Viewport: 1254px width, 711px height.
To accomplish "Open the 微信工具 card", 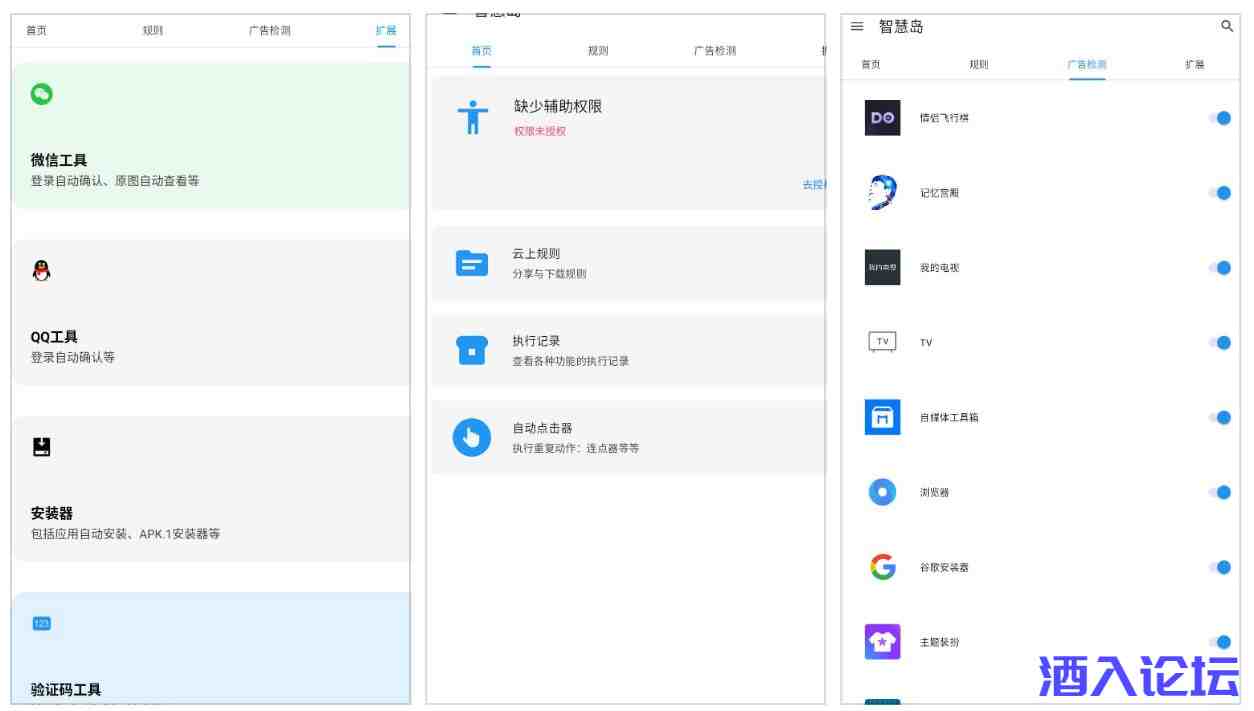I will tap(210, 137).
